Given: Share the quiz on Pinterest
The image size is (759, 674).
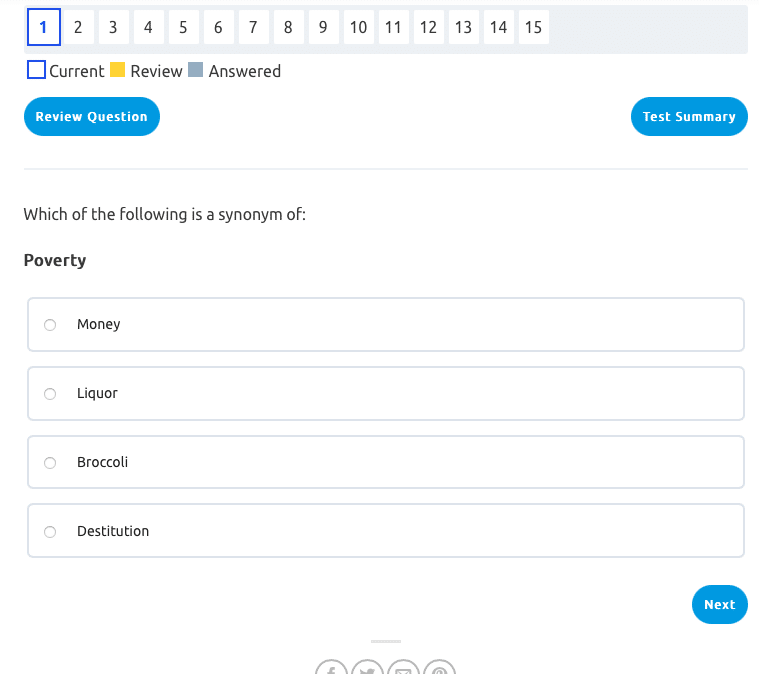Looking at the screenshot, I should tap(439, 669).
